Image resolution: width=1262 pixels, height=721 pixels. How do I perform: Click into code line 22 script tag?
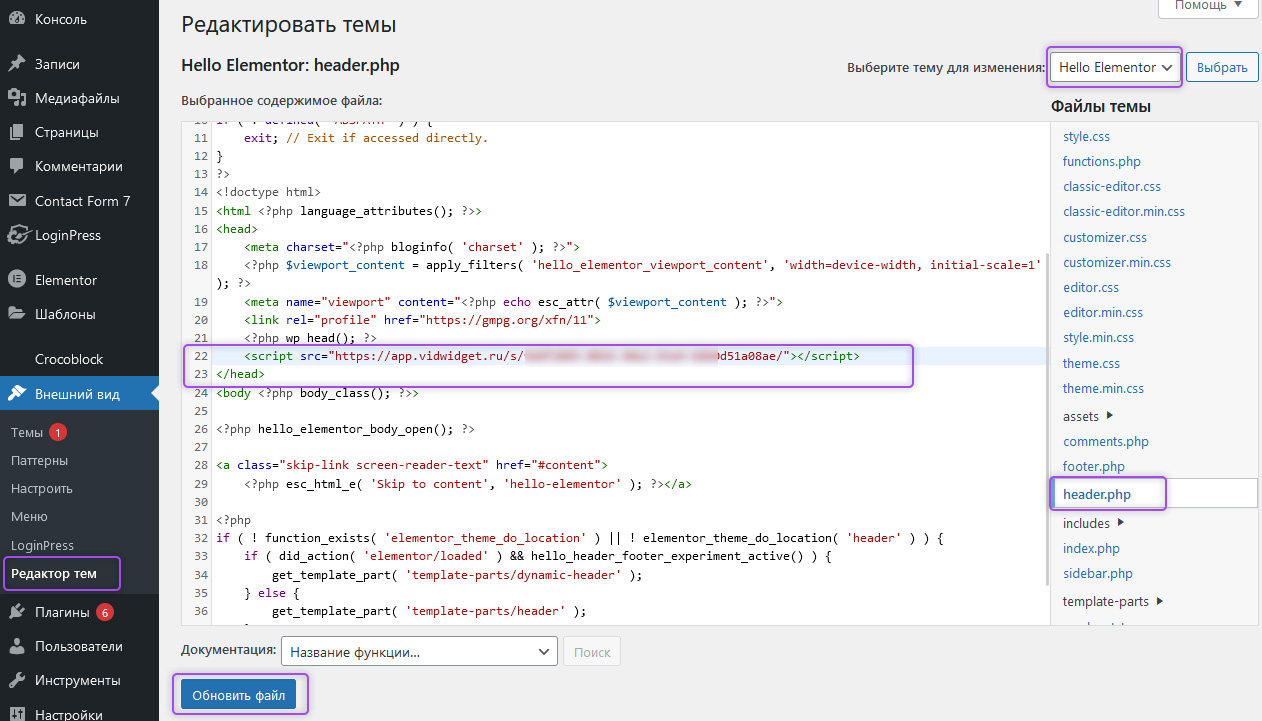coord(552,355)
